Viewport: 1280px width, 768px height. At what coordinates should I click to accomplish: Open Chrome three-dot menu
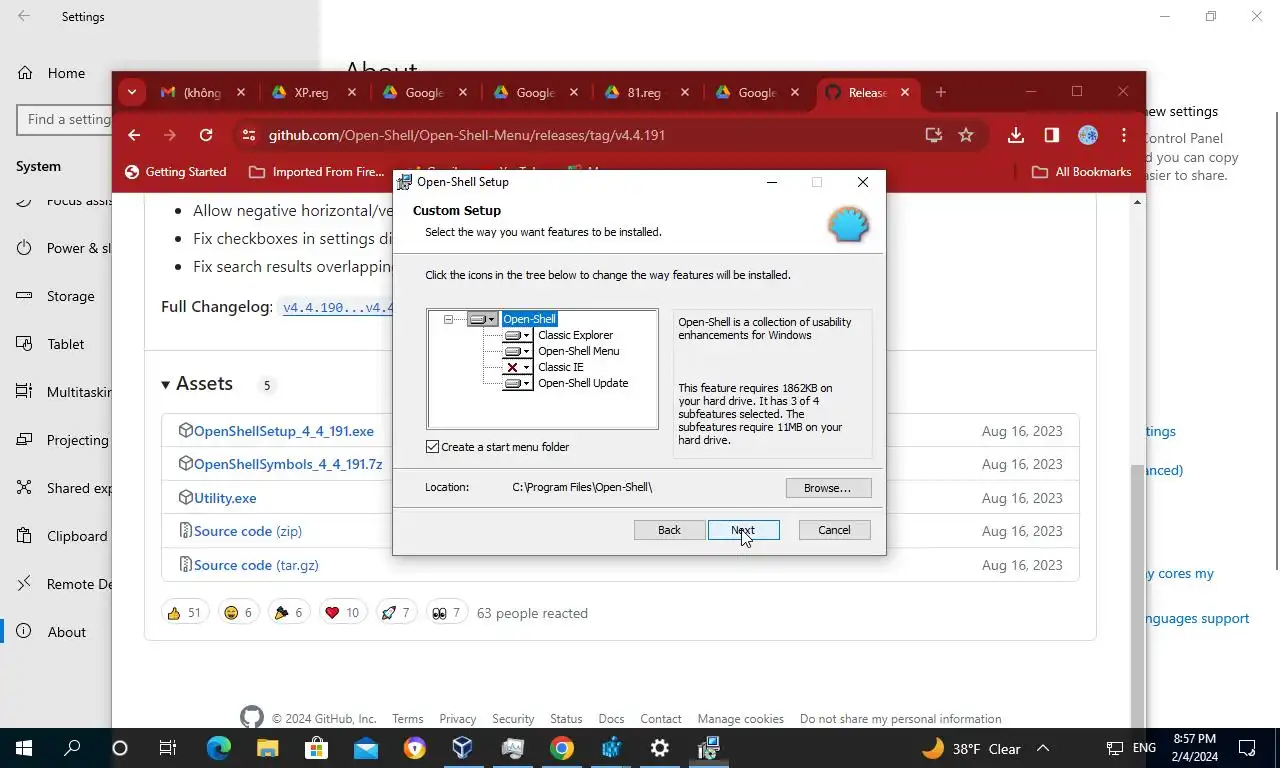pos(1124,135)
